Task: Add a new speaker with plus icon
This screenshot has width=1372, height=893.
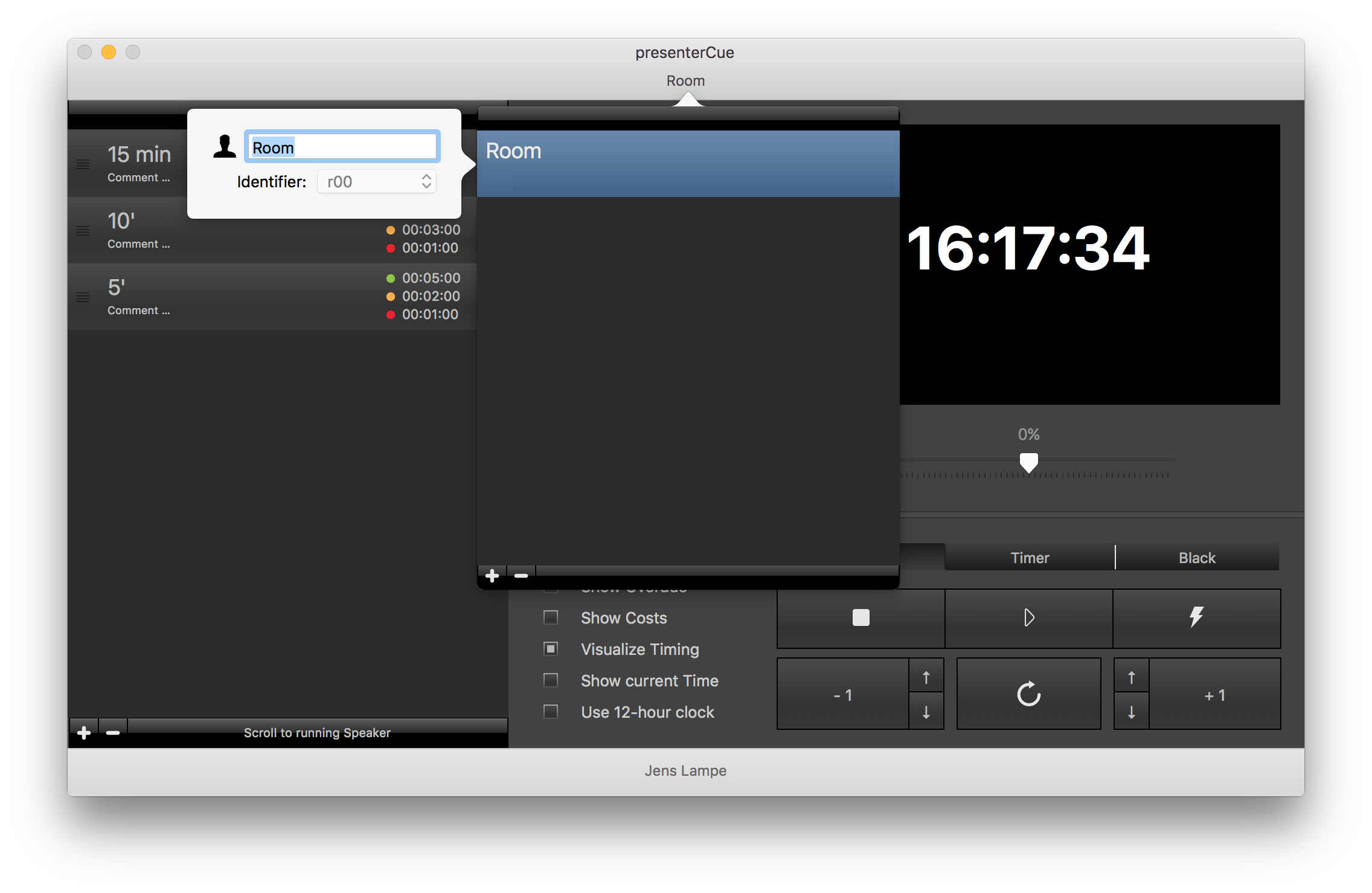Action: (x=84, y=733)
